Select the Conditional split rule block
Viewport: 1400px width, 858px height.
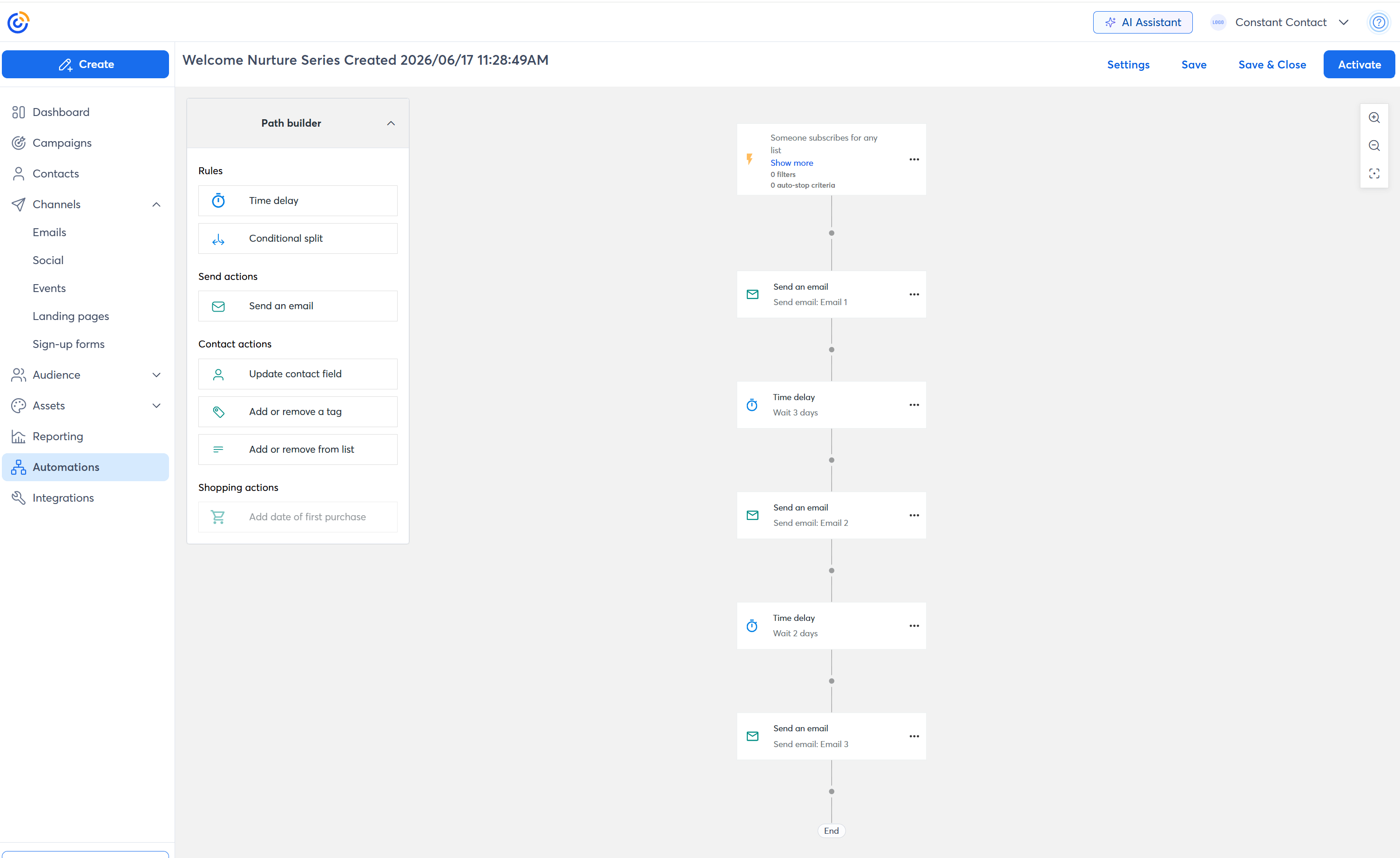[298, 238]
